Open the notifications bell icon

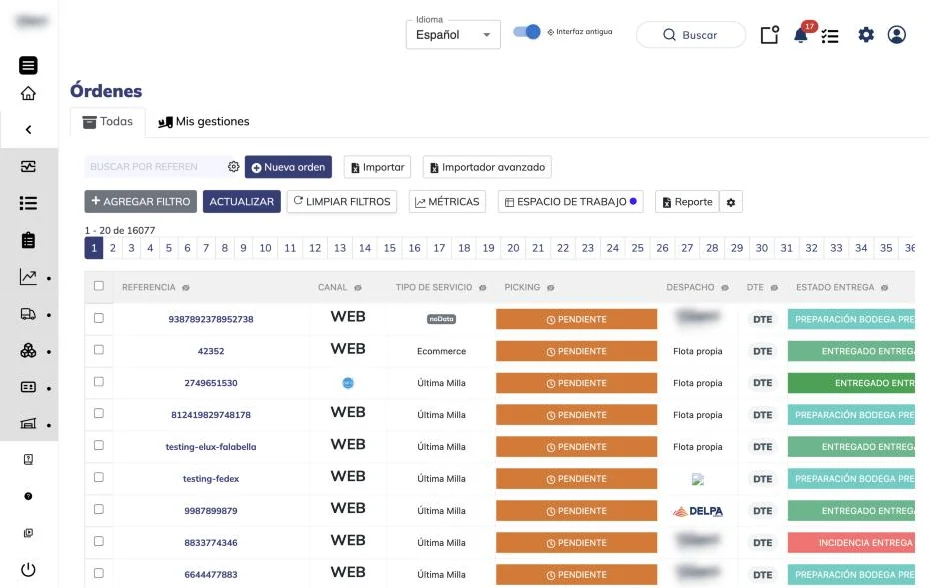coord(800,35)
